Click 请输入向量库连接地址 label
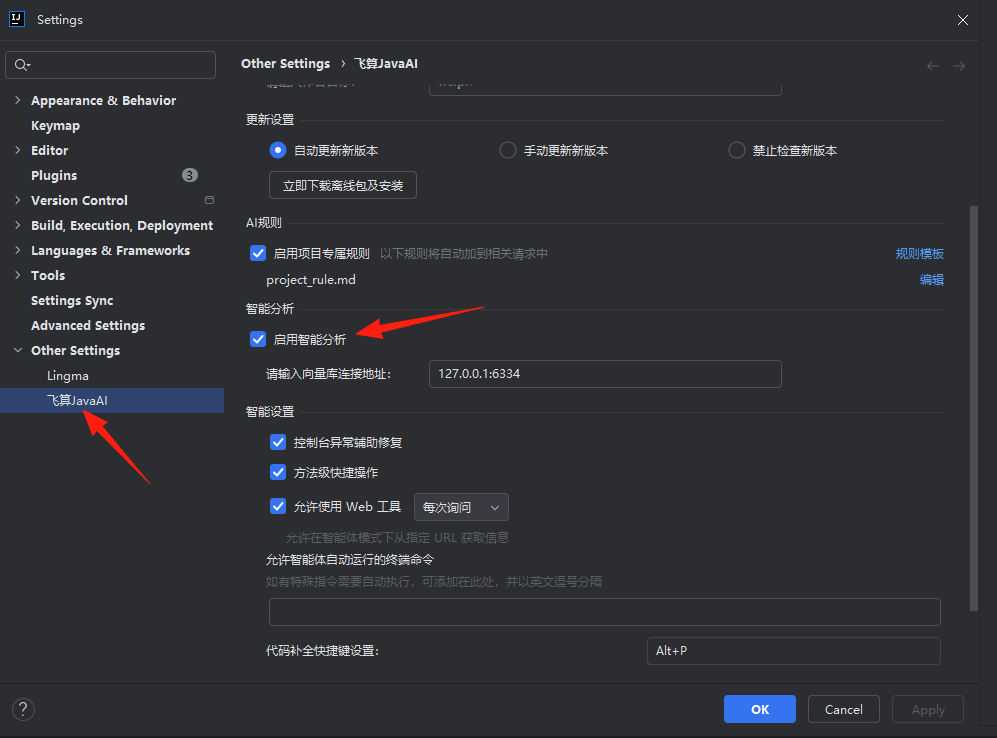 (328, 374)
